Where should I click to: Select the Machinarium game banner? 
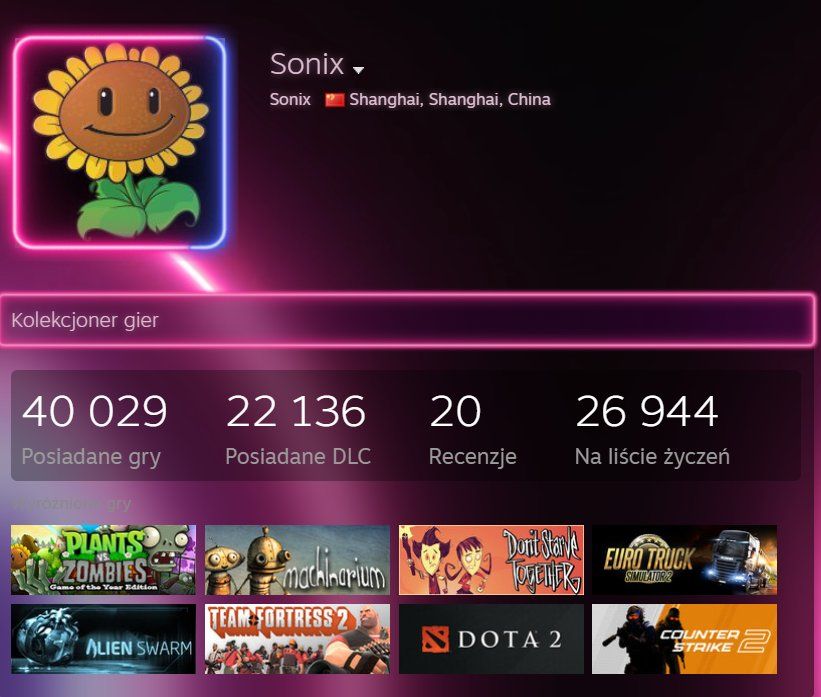point(297,560)
